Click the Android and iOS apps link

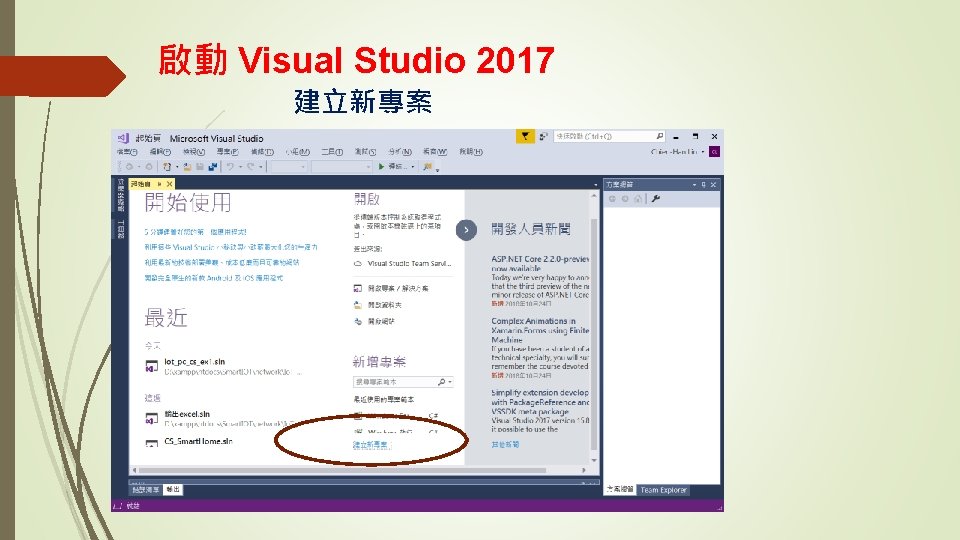pyautogui.click(x=214, y=278)
